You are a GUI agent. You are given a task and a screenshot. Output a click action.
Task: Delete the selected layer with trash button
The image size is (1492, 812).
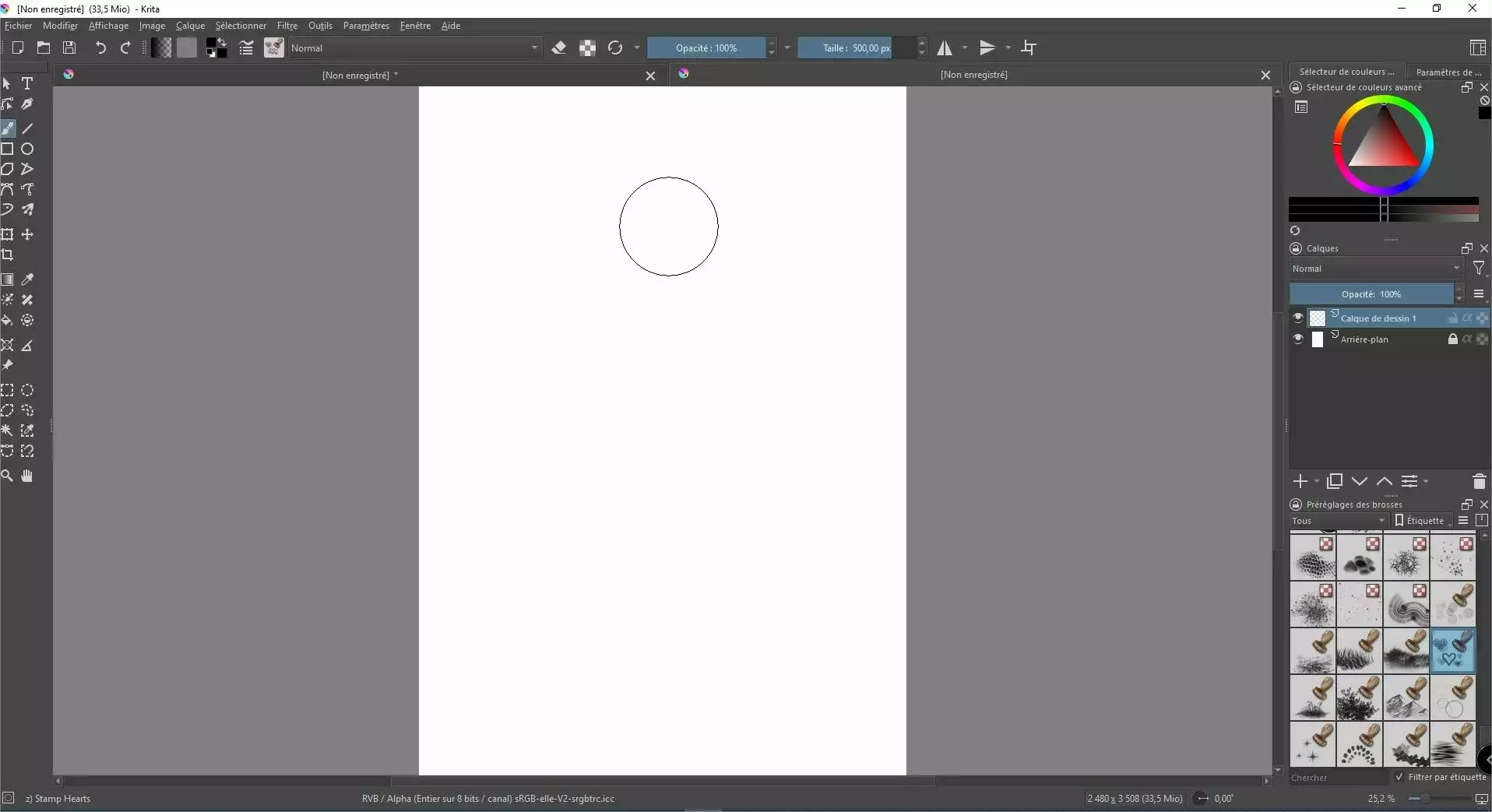[x=1478, y=481]
